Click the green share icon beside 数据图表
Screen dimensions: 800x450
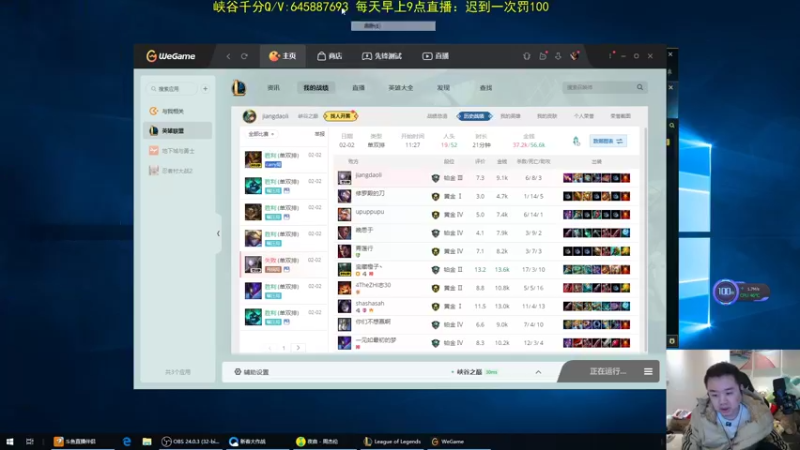[576, 141]
